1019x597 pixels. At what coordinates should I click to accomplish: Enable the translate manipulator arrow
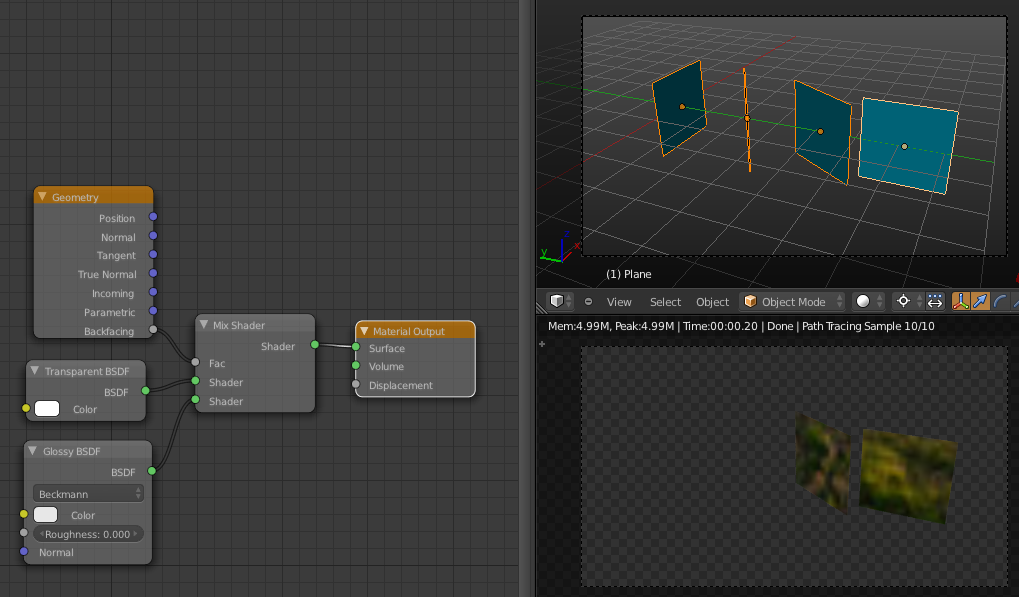[980, 301]
